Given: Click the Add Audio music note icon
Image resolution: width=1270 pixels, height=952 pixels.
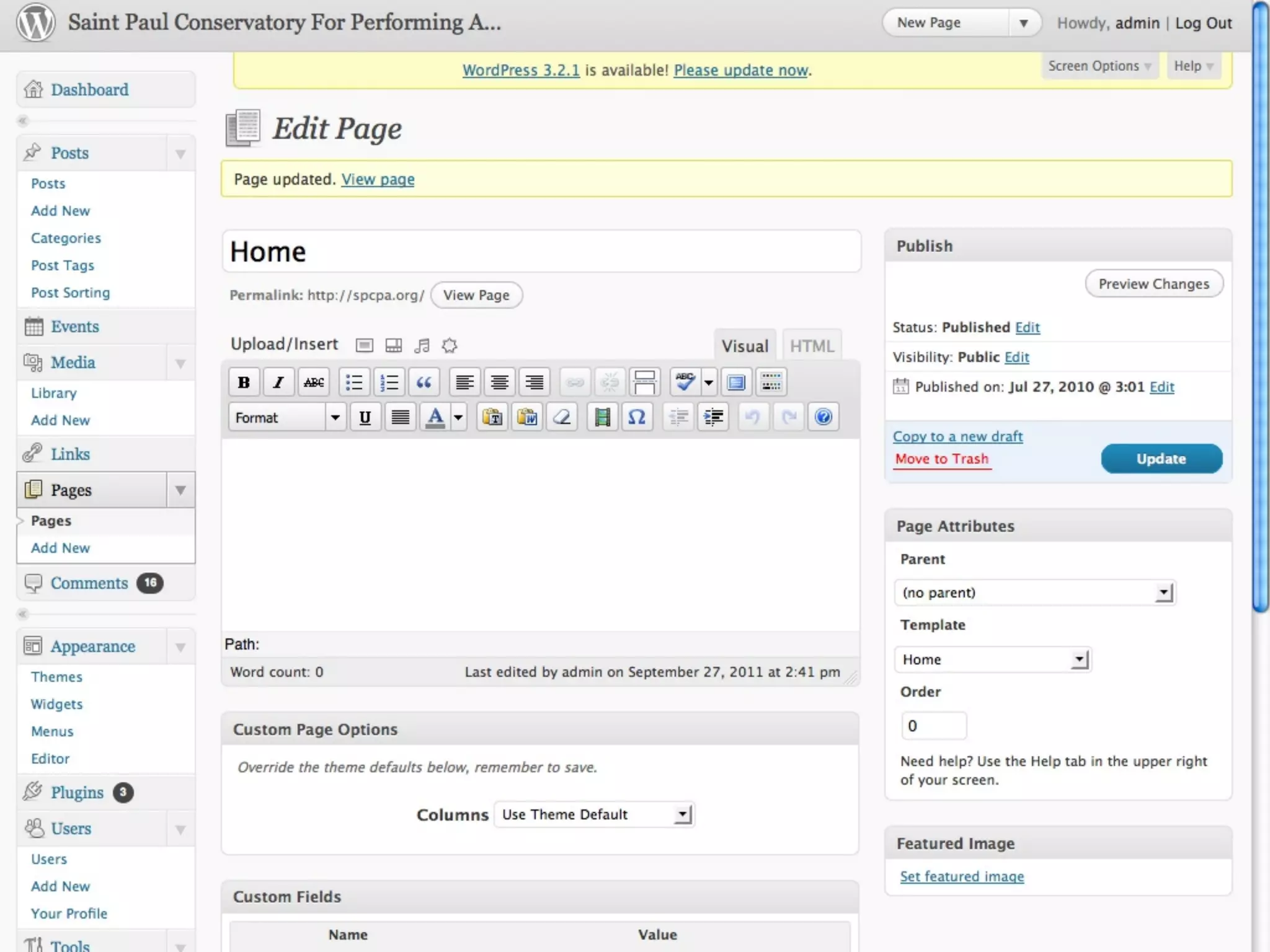Looking at the screenshot, I should (422, 345).
